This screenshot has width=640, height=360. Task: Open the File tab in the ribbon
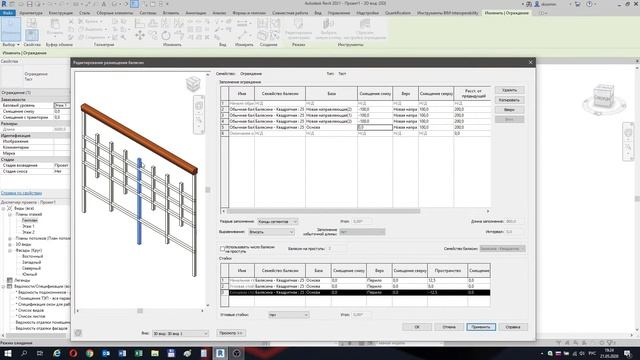[7, 13]
